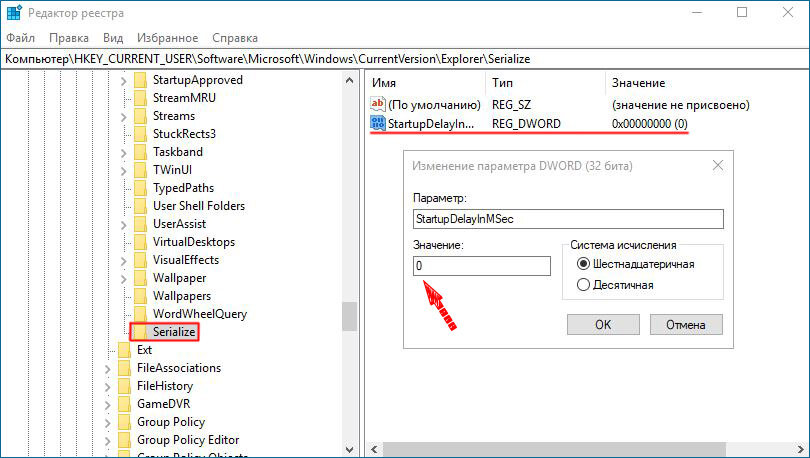Click the values pane horizontal scrollbar thumb
The width and height of the screenshot is (810, 458).
[x=554, y=449]
